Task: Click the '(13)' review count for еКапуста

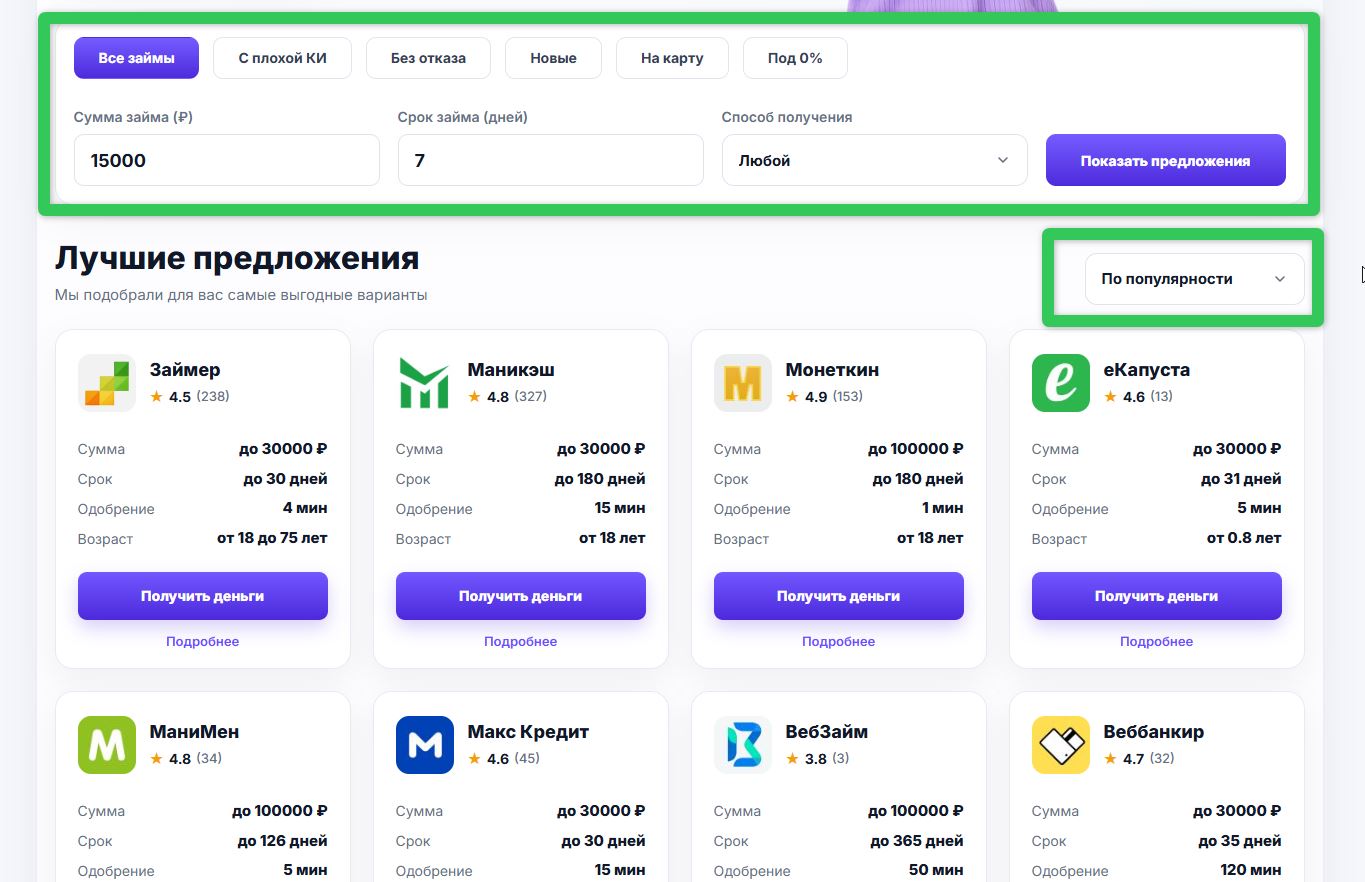Action: click(1161, 396)
